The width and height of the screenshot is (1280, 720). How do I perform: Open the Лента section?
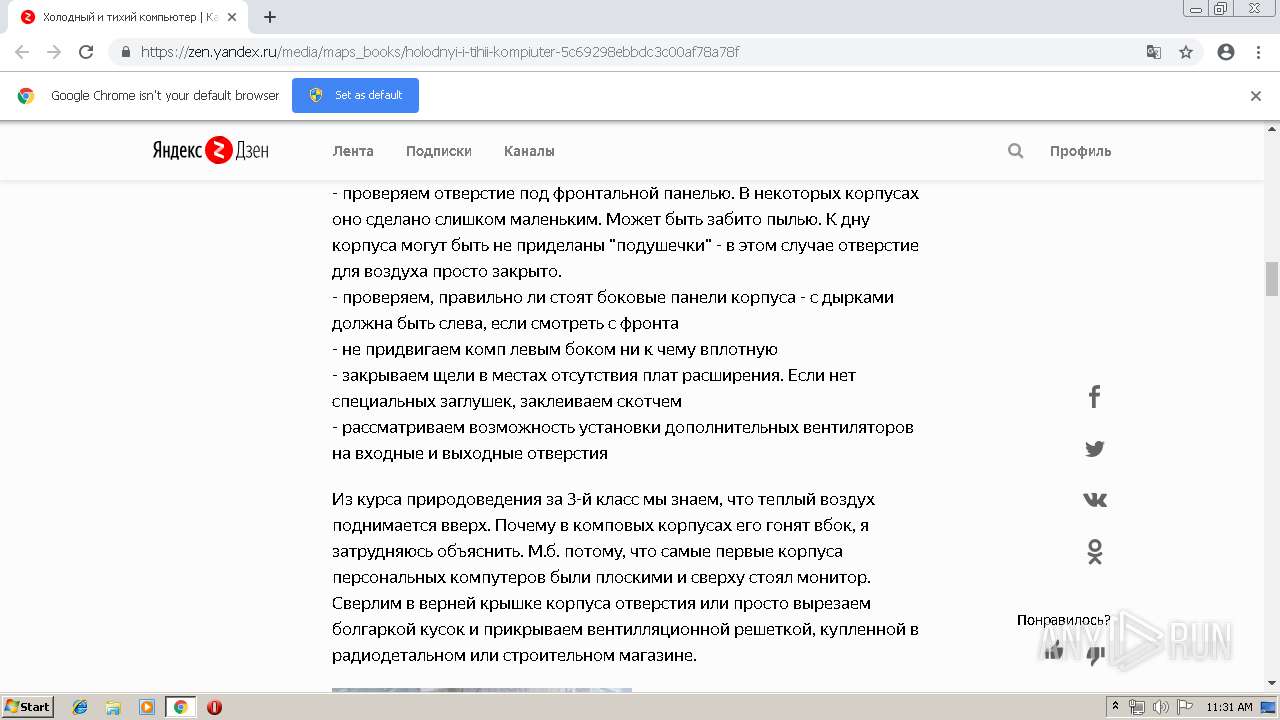[353, 151]
